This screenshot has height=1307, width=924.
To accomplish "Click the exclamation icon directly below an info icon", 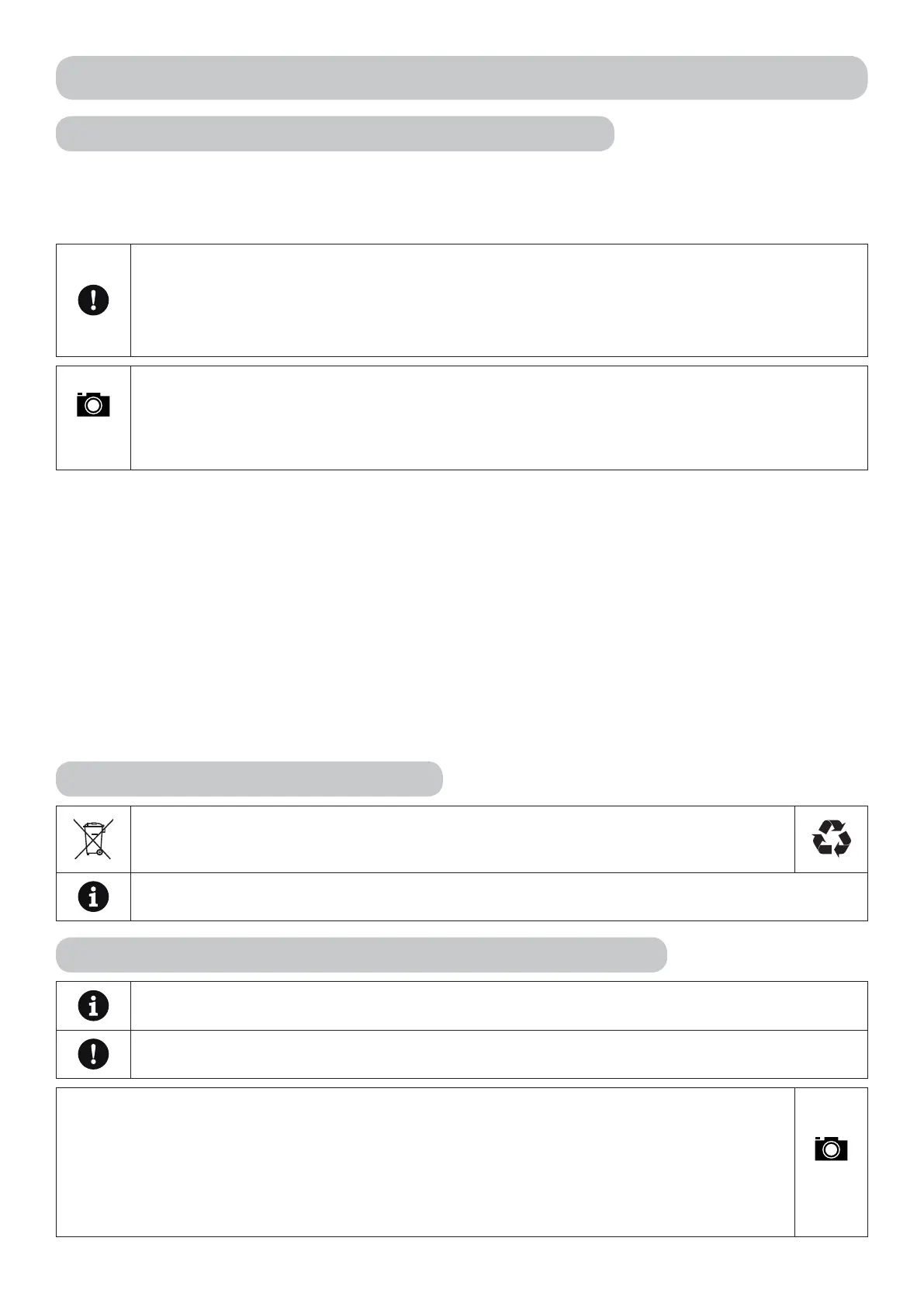I will 93,1054.
